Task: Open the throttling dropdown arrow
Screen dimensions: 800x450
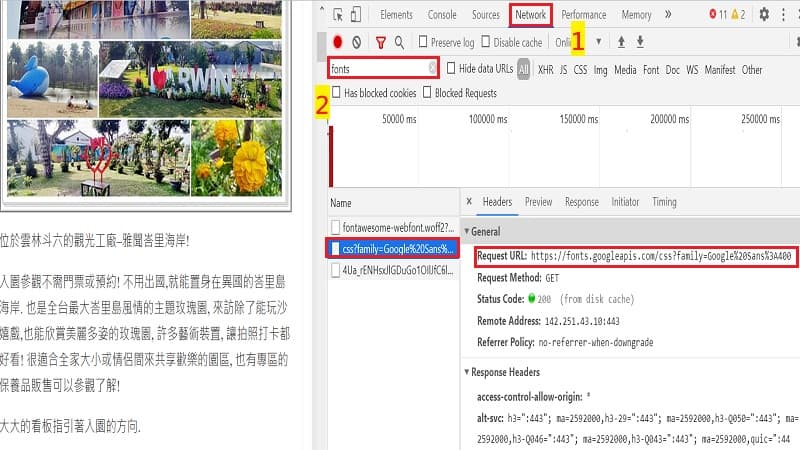Action: coord(599,42)
